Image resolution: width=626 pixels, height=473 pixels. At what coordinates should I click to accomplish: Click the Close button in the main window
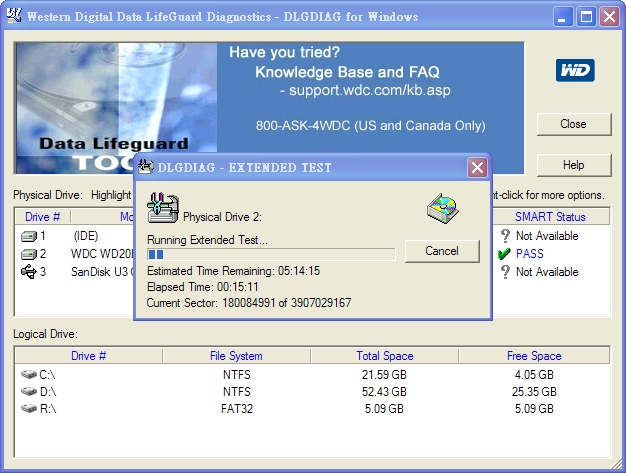[x=574, y=124]
